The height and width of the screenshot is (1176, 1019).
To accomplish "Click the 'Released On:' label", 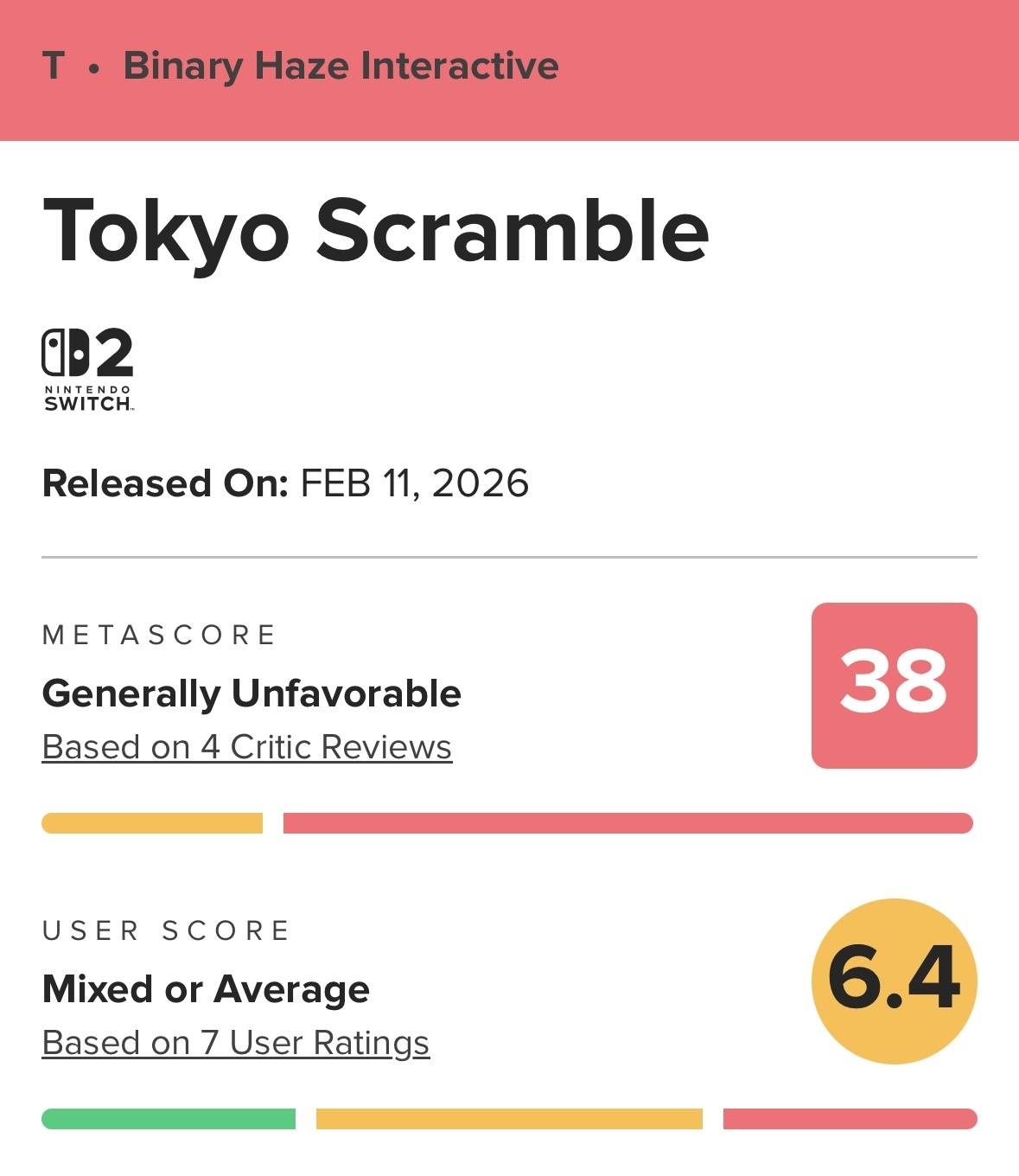I will pyautogui.click(x=164, y=483).
